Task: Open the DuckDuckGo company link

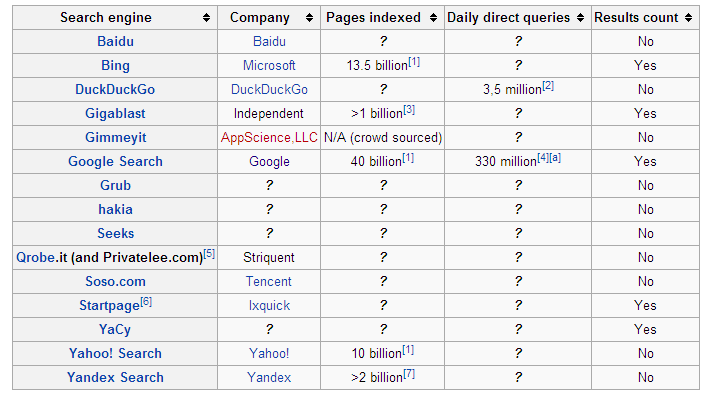Action: [x=269, y=89]
